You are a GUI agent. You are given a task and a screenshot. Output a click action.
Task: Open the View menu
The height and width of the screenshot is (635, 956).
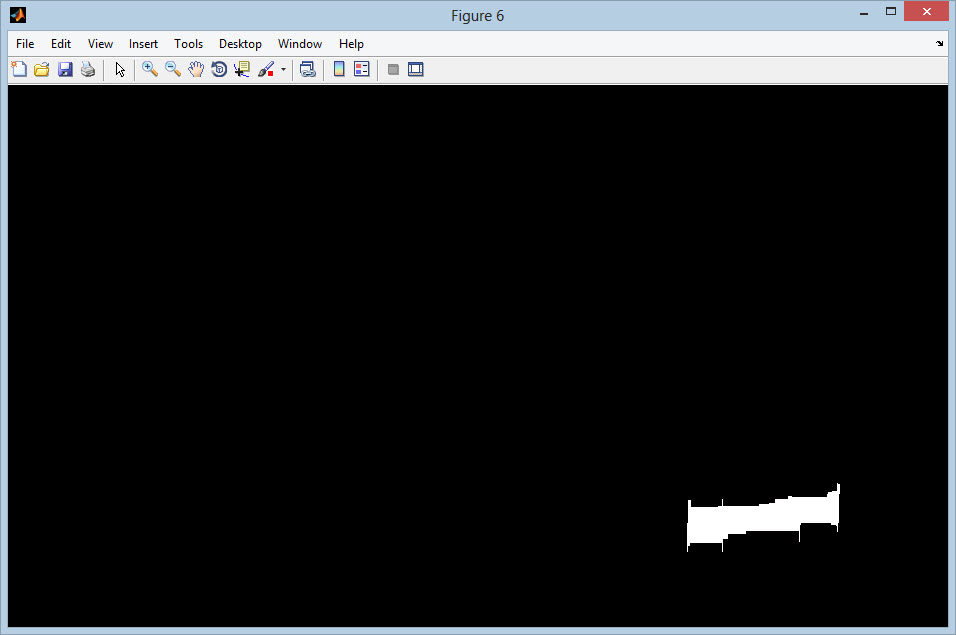coord(100,44)
